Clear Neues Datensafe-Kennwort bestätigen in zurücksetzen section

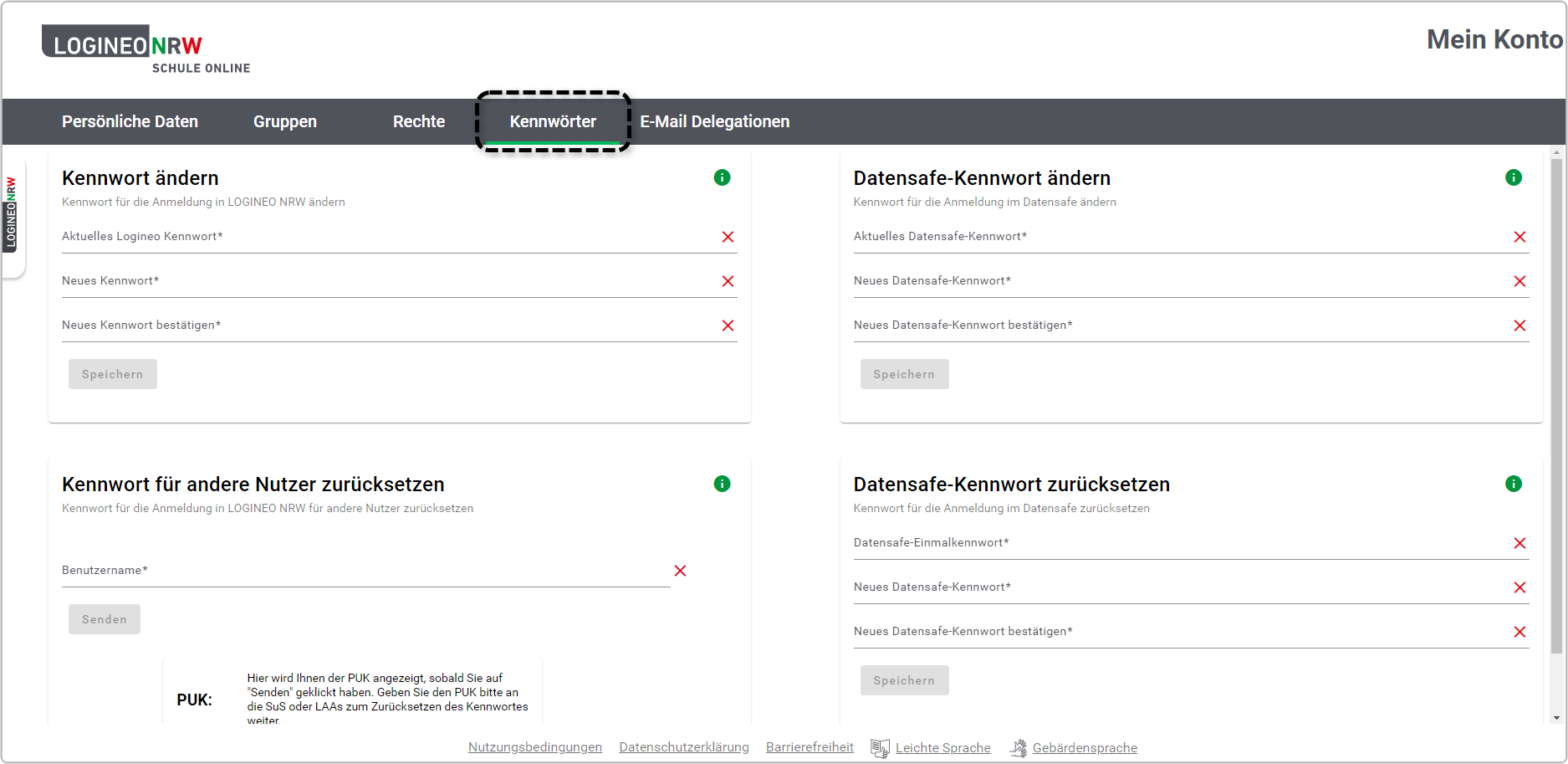(1520, 632)
